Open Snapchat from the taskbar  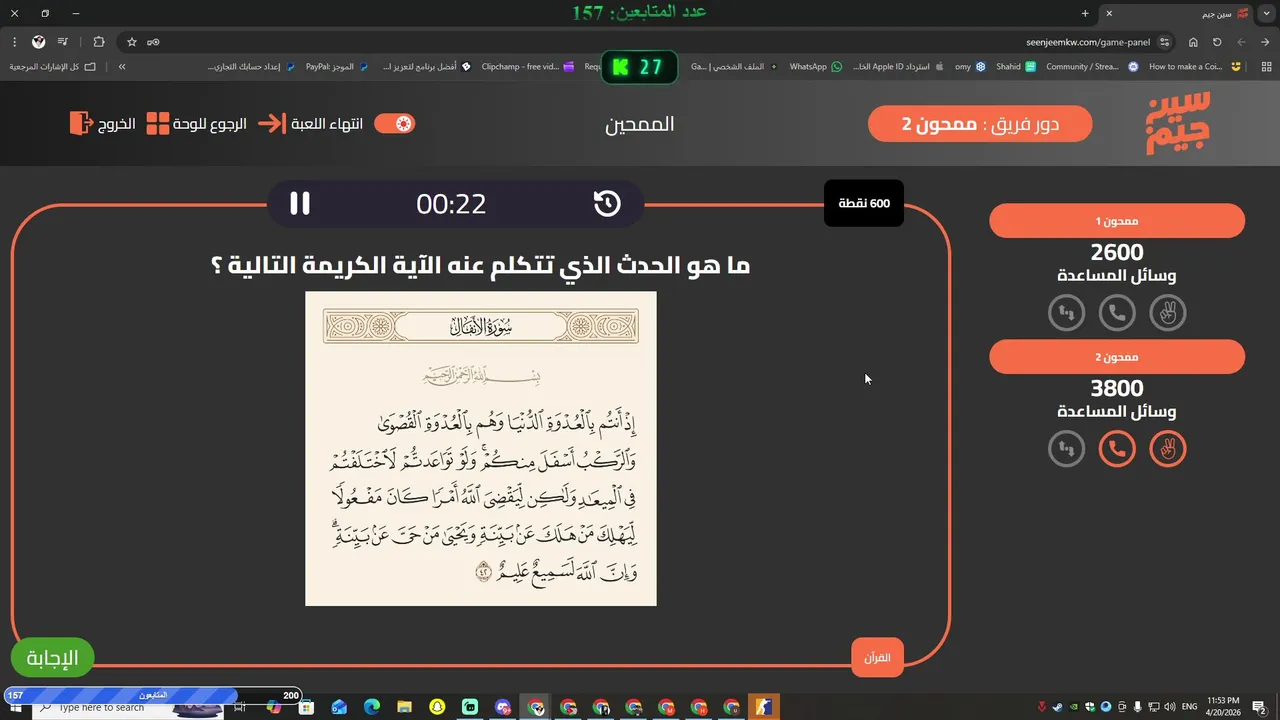coord(437,707)
